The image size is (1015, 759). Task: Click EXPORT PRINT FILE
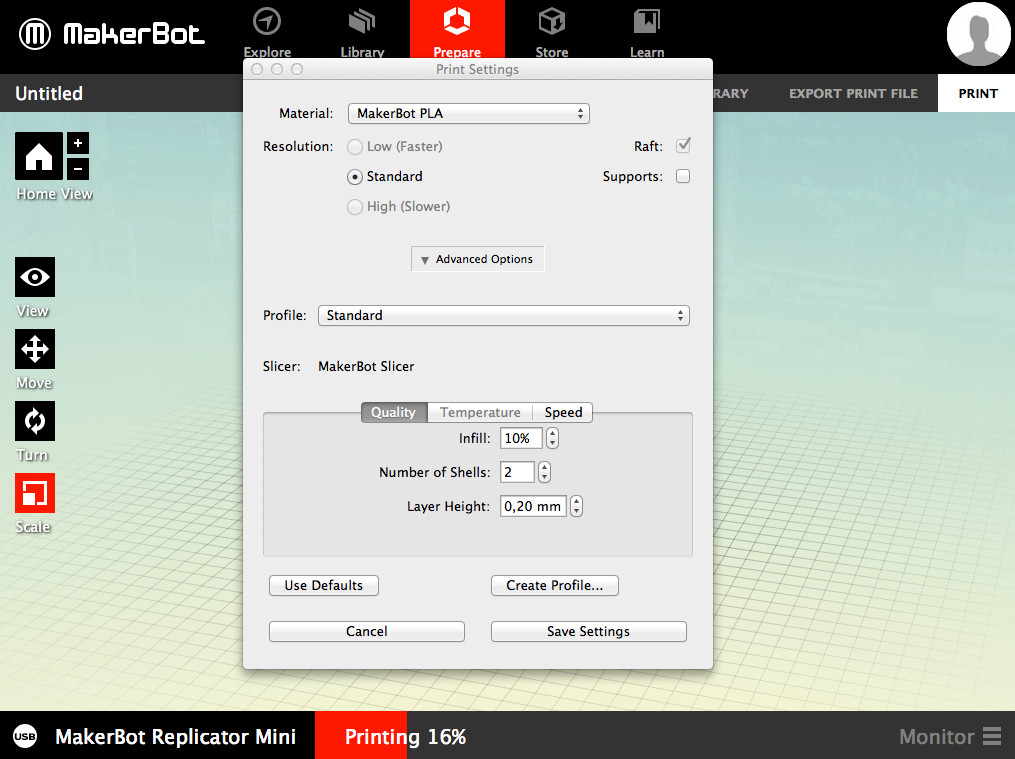click(853, 93)
